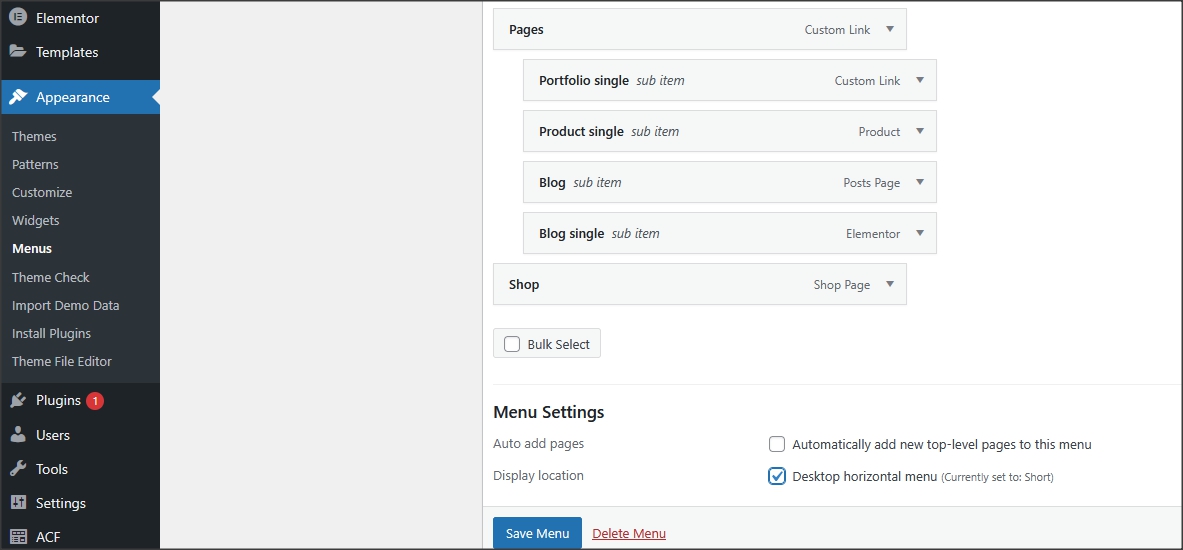This screenshot has height=550, width=1183.
Task: Expand the Blog single sub item
Action: point(920,233)
